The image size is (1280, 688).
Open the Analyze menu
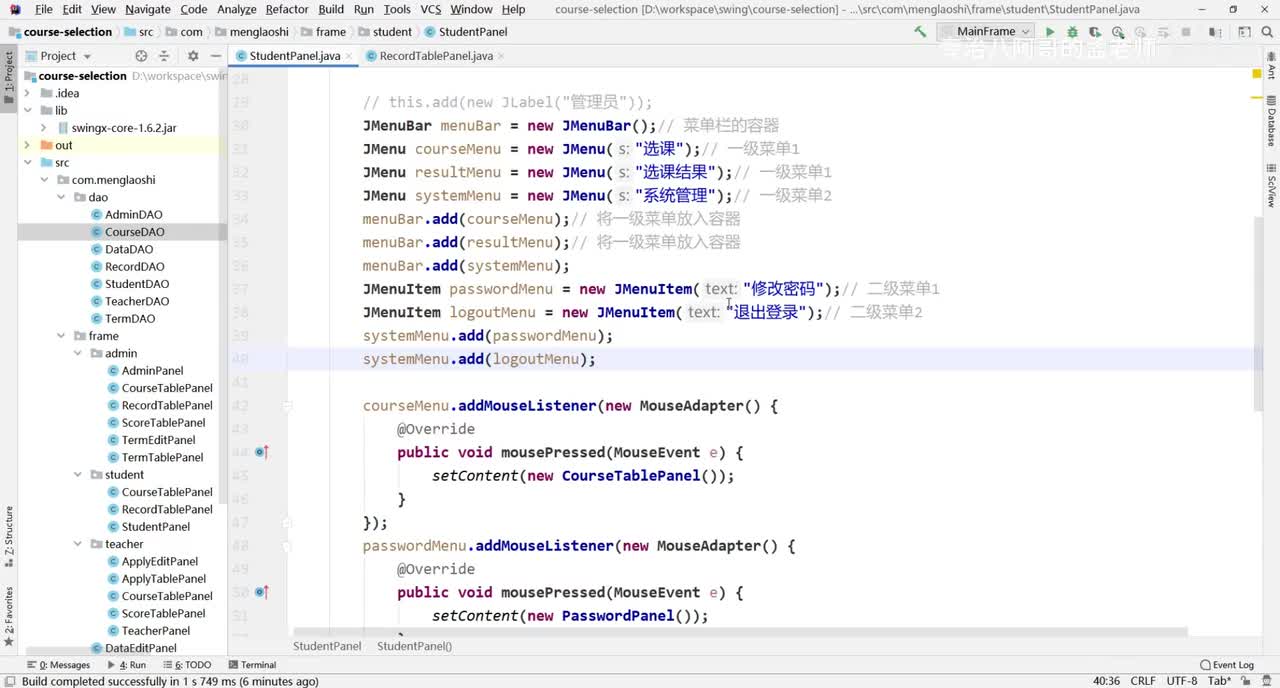(237, 9)
